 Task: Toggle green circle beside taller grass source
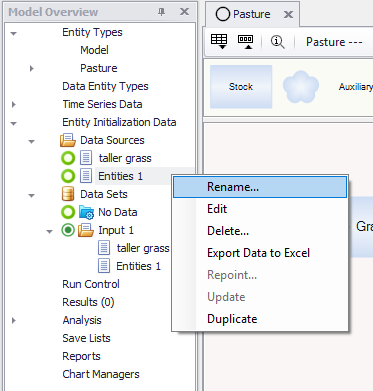coord(68,158)
